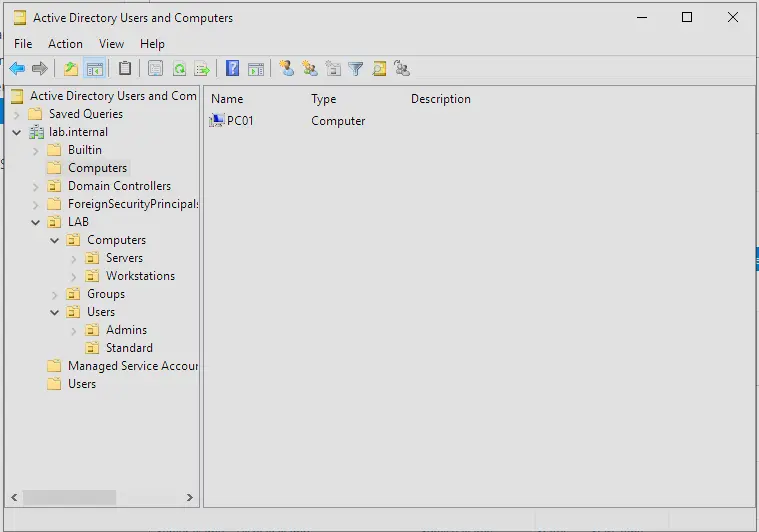The image size is (759, 532).
Task: Open the View menu
Action: click(x=111, y=44)
